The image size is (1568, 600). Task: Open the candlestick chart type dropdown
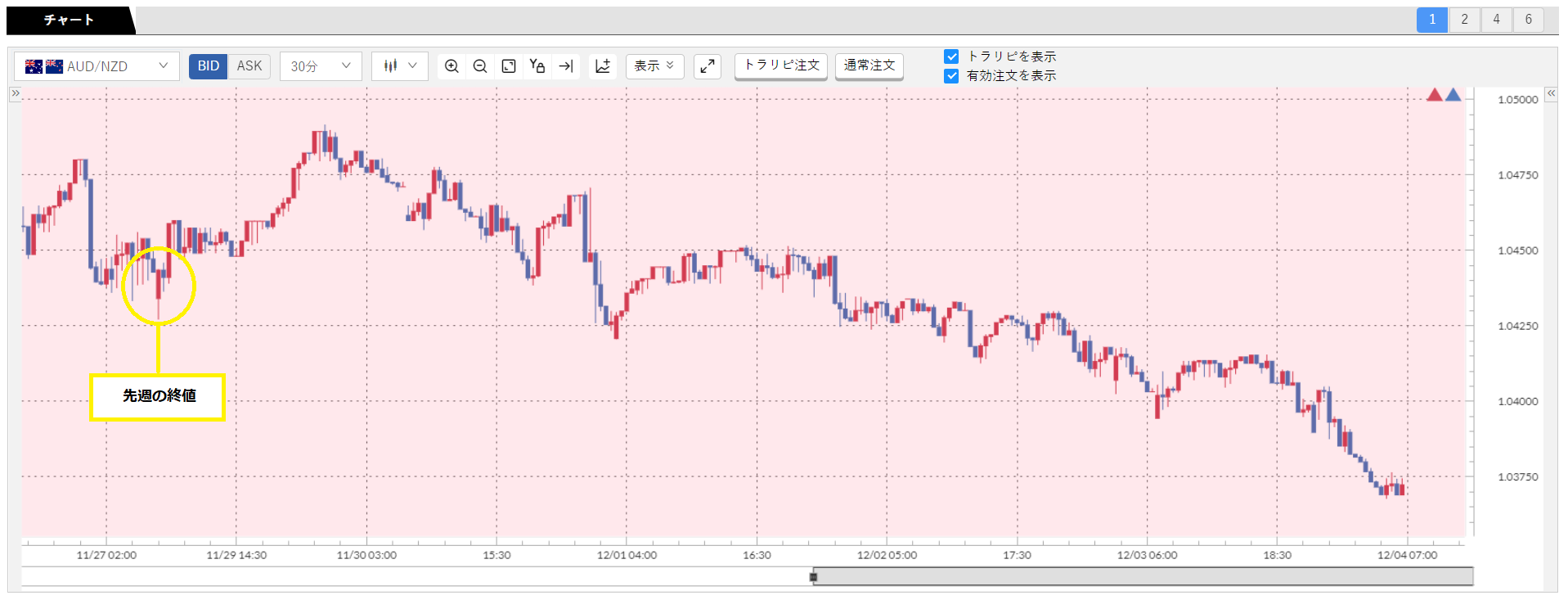pos(400,66)
